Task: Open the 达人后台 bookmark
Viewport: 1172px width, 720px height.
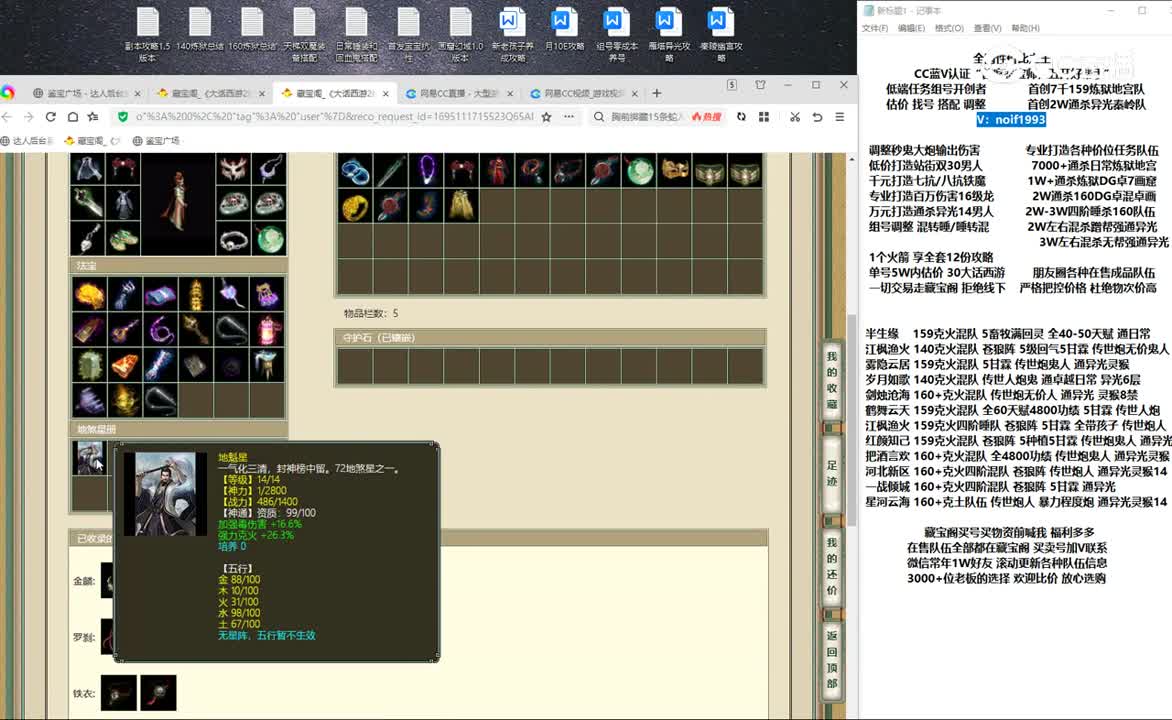Action: coord(28,141)
